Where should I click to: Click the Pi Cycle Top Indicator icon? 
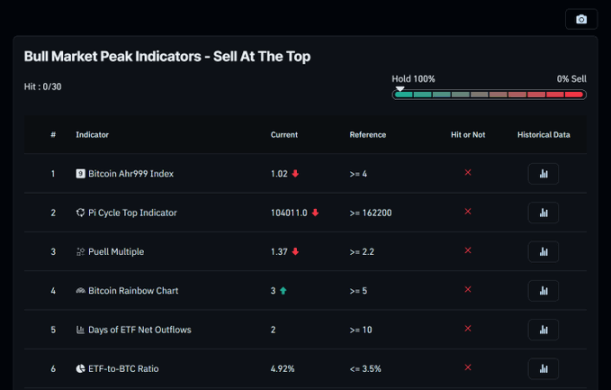pos(80,212)
